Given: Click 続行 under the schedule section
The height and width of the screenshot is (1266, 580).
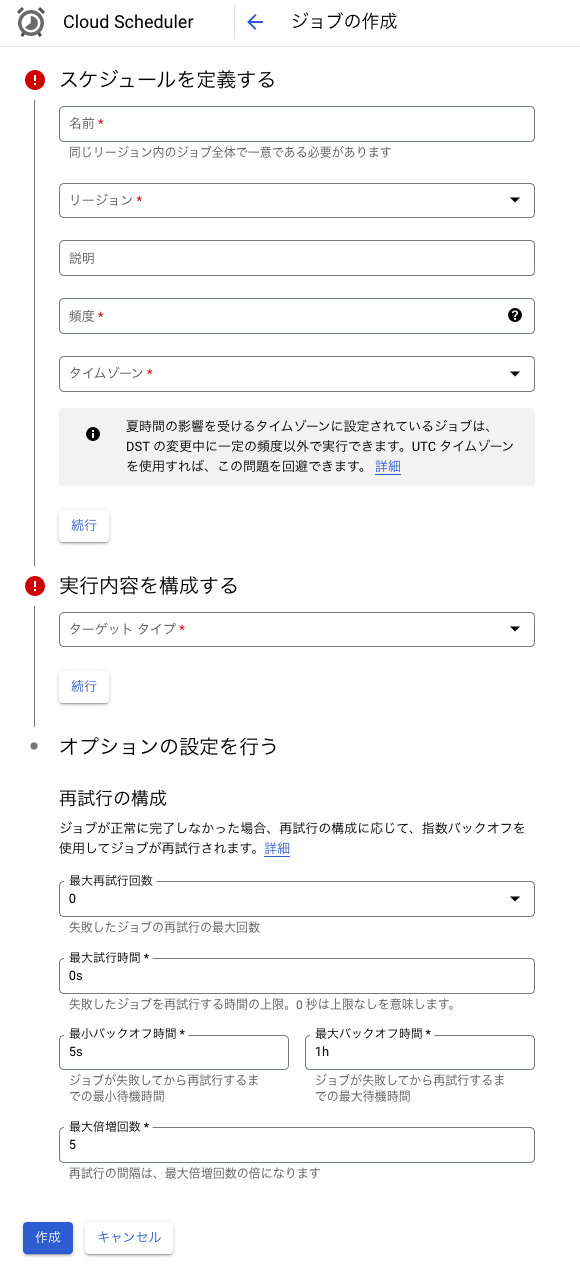Looking at the screenshot, I should (x=83, y=525).
